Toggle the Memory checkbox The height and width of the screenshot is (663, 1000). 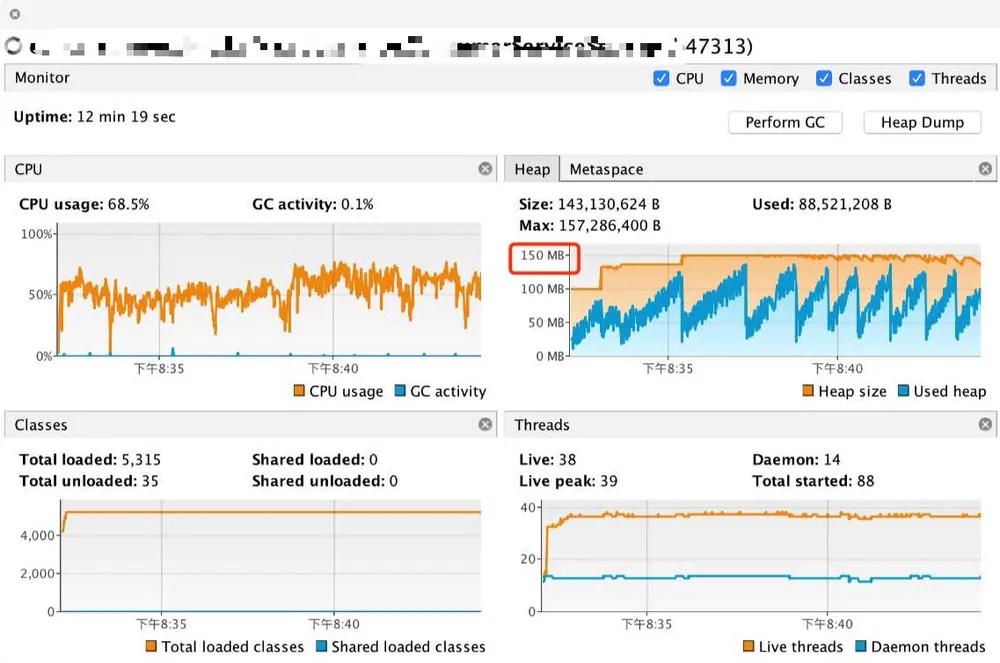pyautogui.click(x=728, y=78)
